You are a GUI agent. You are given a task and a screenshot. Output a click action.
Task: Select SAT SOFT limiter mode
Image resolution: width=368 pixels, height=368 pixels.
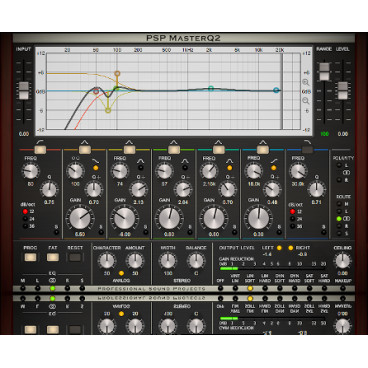[x=309, y=288]
